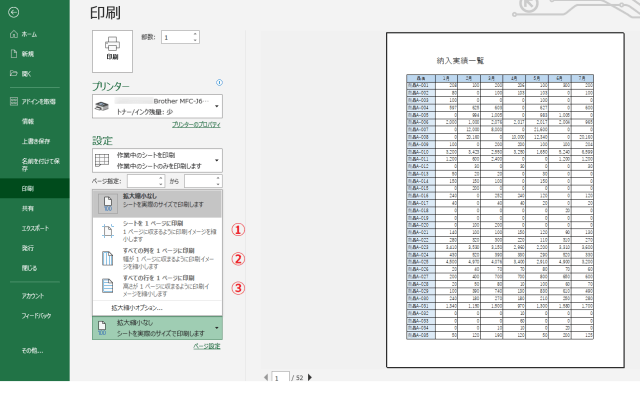
Task: Decrease copies with down stepper arrow
Action: (x=195, y=40)
